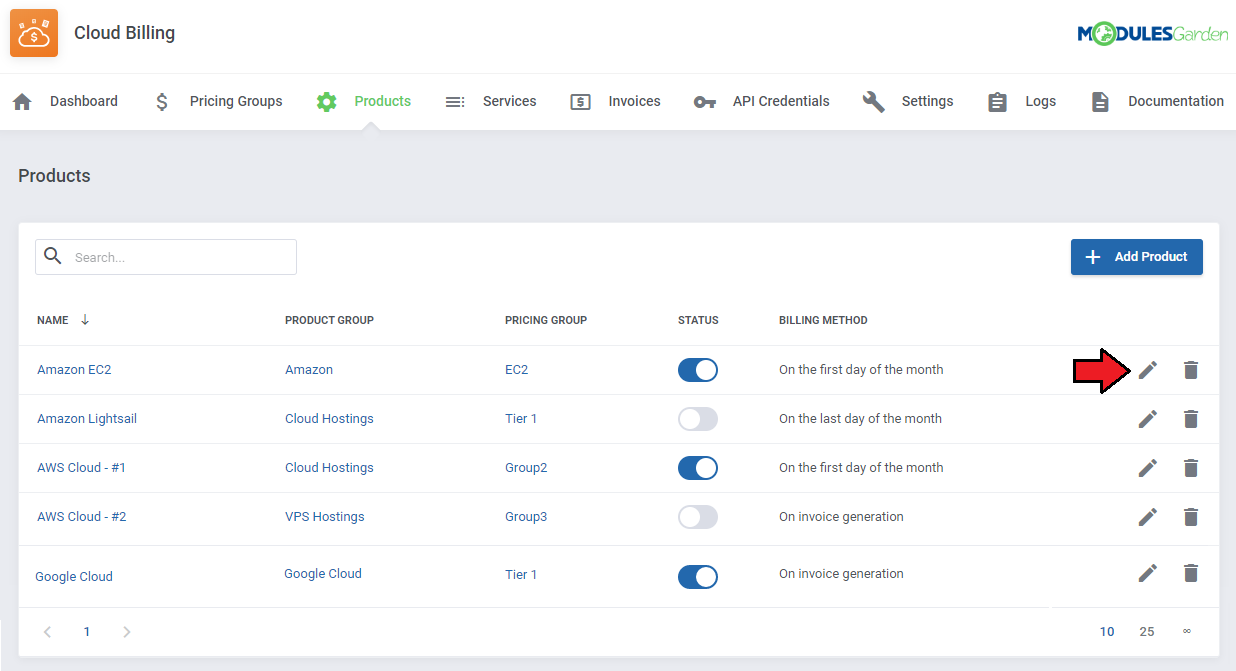The width and height of the screenshot is (1236, 671).
Task: Select page 1 in pagination
Action: [x=87, y=632]
